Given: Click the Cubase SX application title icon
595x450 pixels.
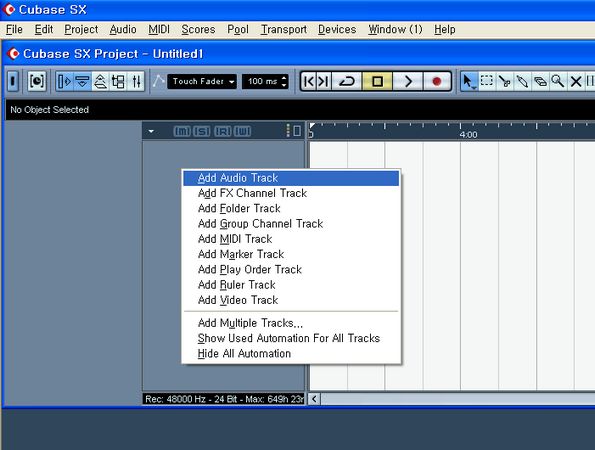Looking at the screenshot, I should 8,9.
